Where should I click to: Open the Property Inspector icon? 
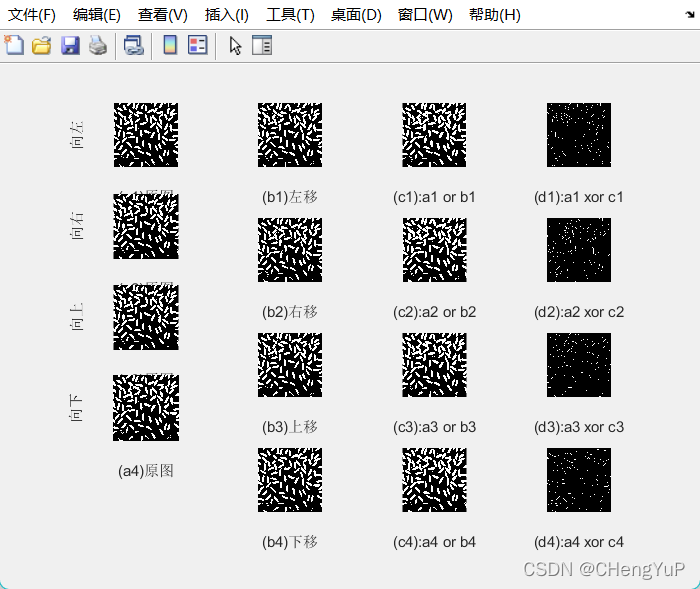point(262,45)
